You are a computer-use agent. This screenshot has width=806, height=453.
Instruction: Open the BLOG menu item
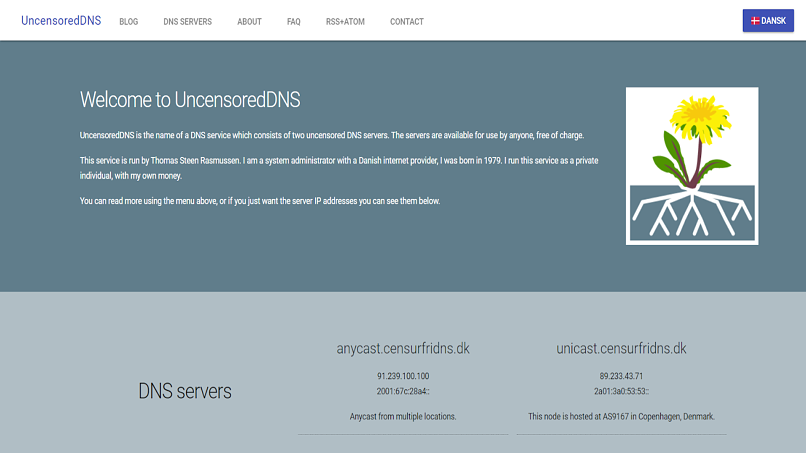[129, 22]
